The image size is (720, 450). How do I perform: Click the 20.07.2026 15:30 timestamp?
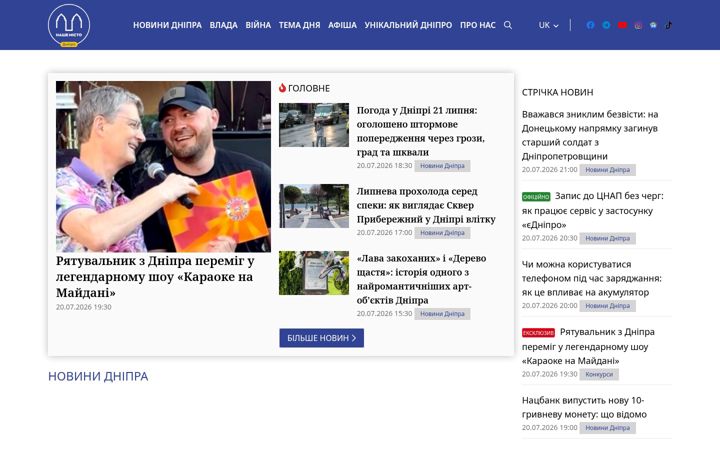[x=384, y=314]
